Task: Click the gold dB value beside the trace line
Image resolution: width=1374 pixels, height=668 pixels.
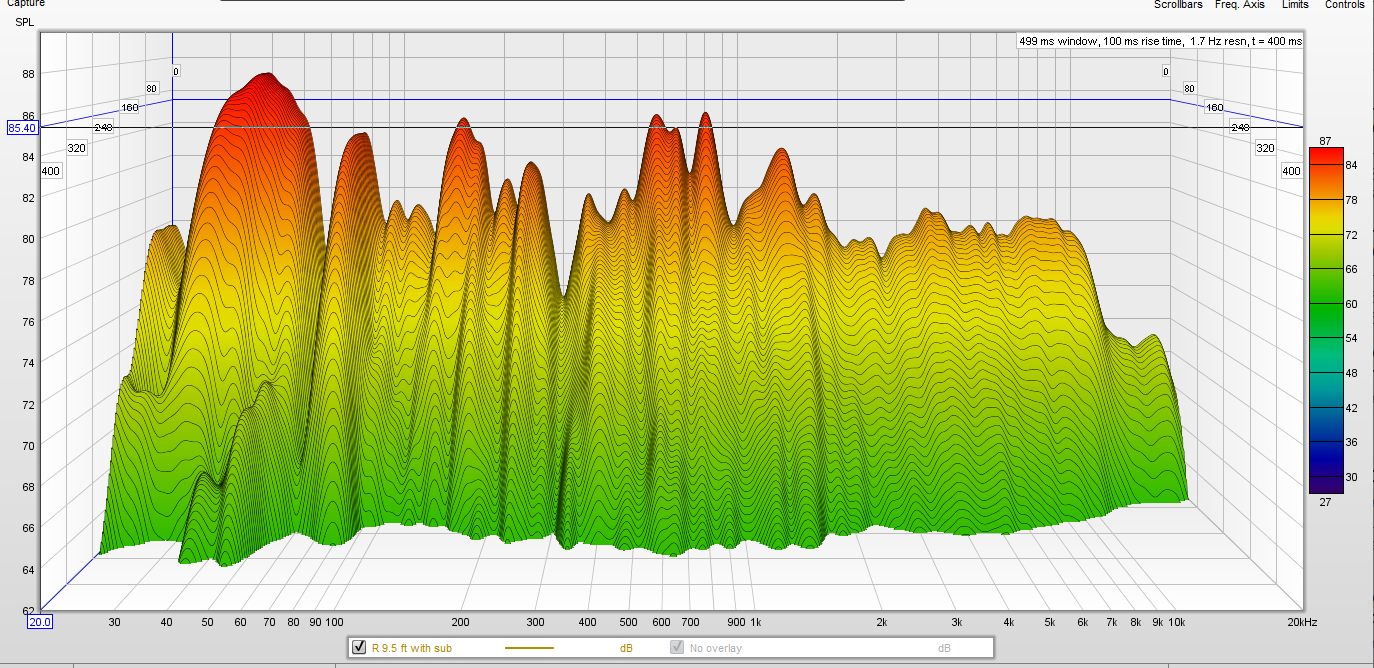Action: (626, 648)
